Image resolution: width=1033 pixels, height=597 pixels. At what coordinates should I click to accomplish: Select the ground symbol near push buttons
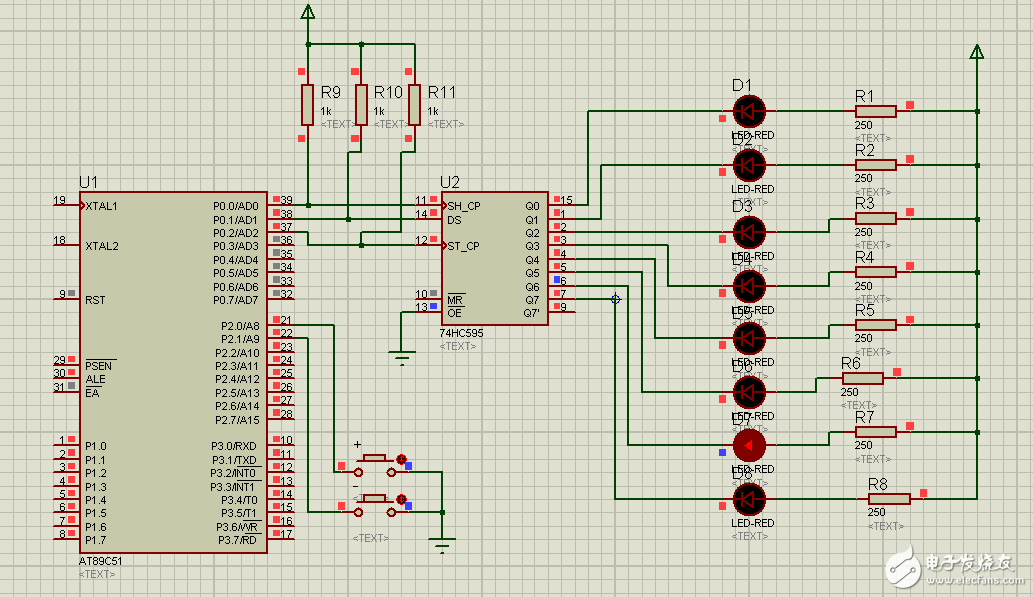point(442,544)
